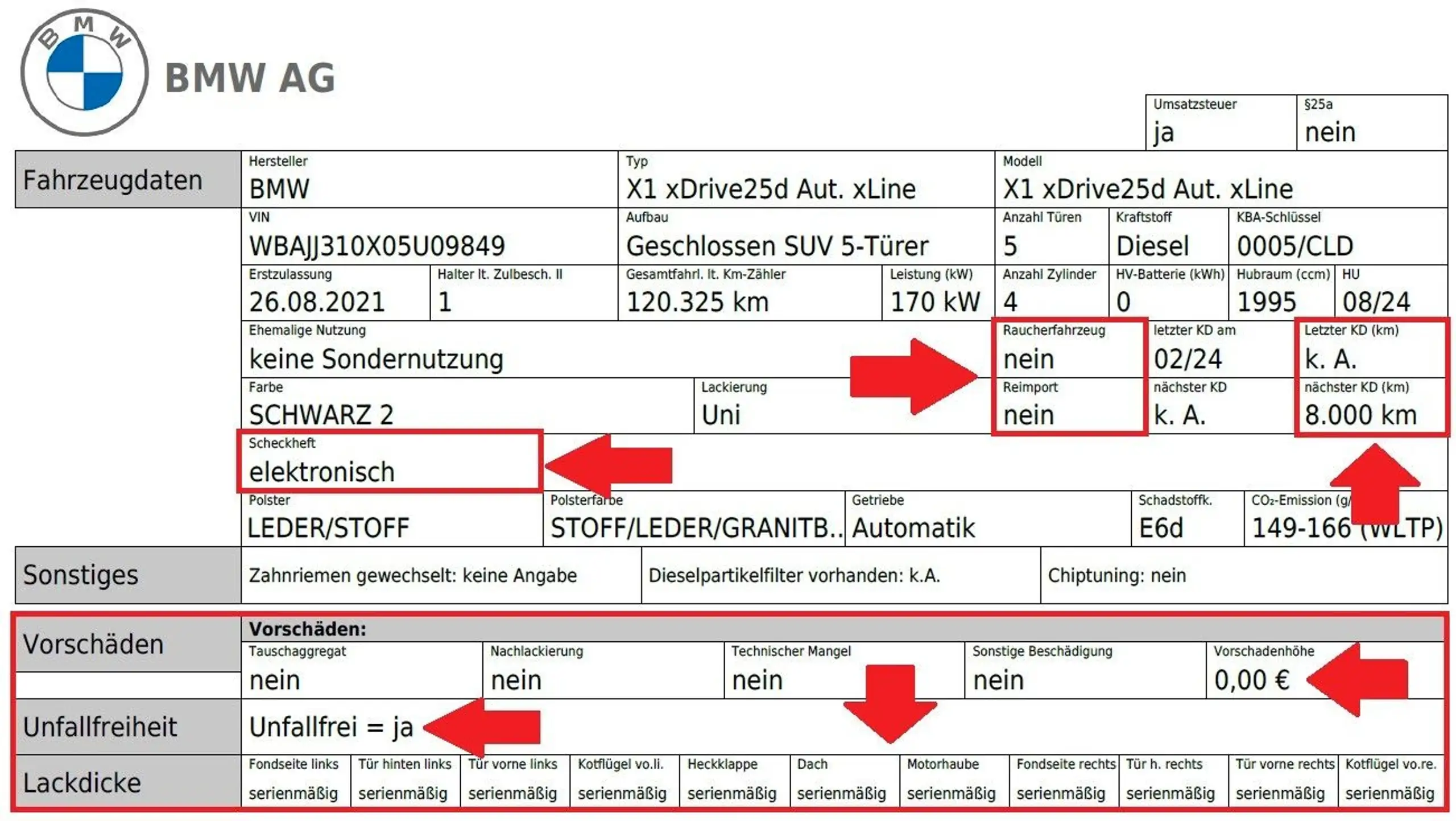Click the Vorschäden section header
The height and width of the screenshot is (821, 1456).
point(128,644)
